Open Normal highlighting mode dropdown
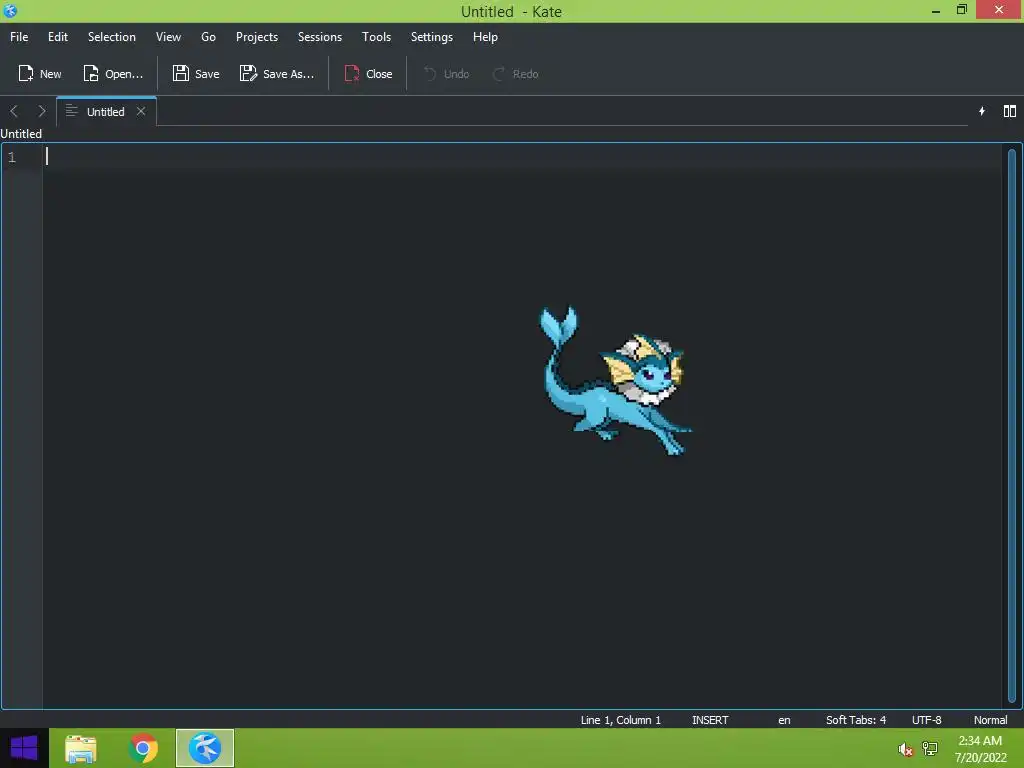Viewport: 1024px width, 768px height. pyautogui.click(x=990, y=720)
